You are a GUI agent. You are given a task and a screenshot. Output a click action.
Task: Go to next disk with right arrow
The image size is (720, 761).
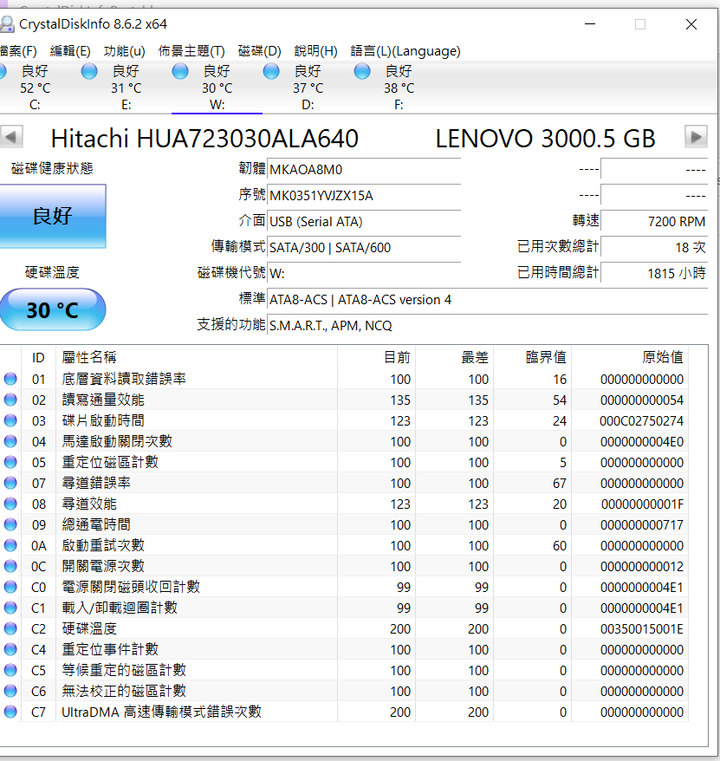pos(696,137)
